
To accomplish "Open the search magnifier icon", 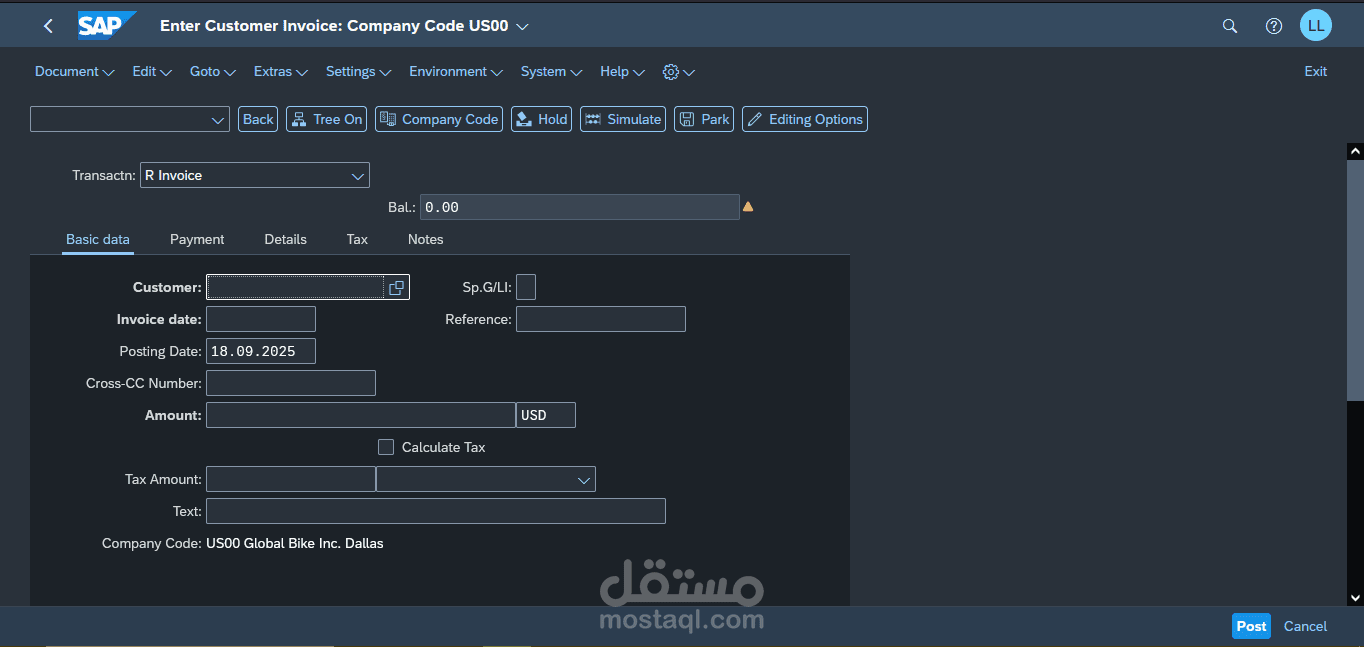I will coord(1230,26).
